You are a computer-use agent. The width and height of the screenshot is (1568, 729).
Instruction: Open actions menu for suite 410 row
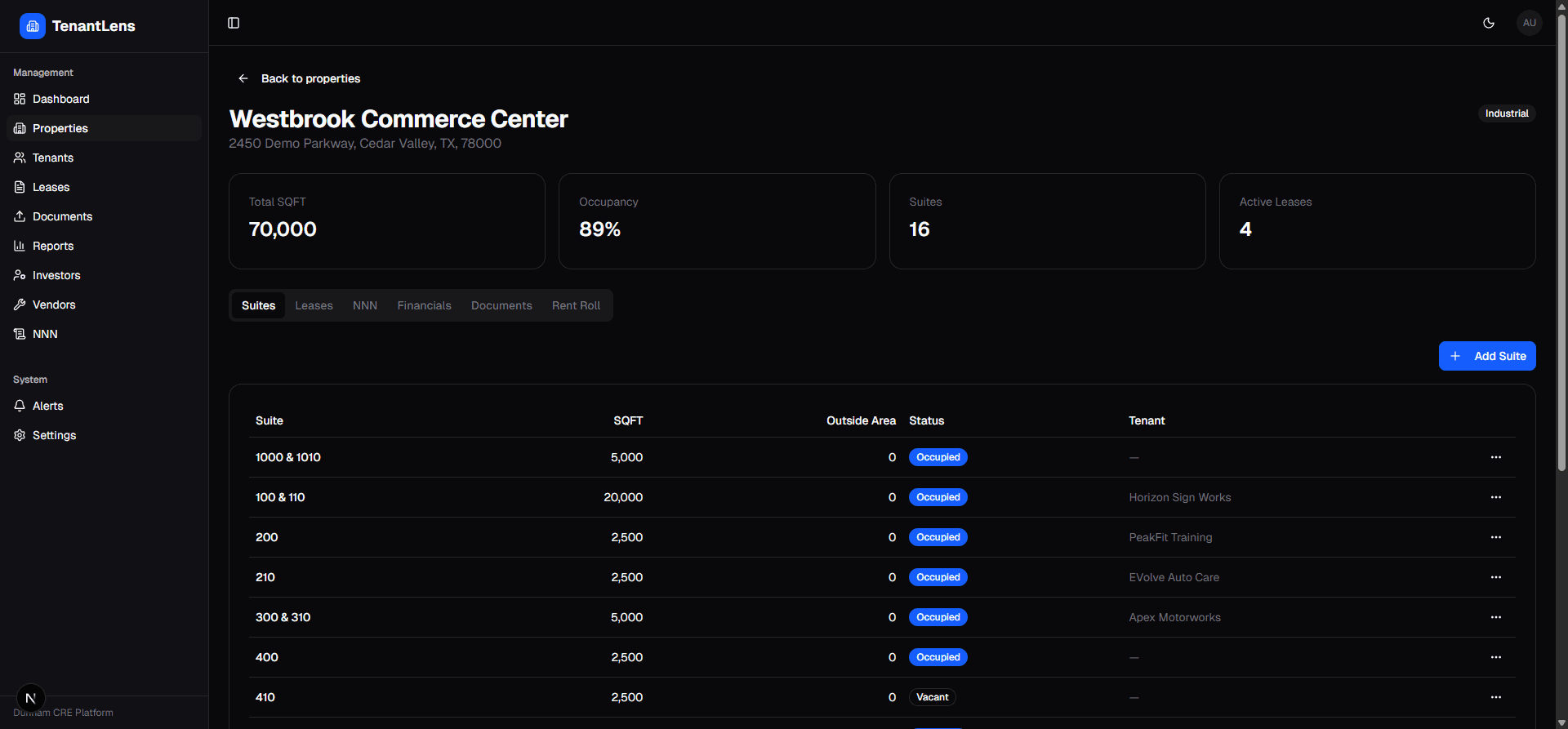click(1495, 697)
